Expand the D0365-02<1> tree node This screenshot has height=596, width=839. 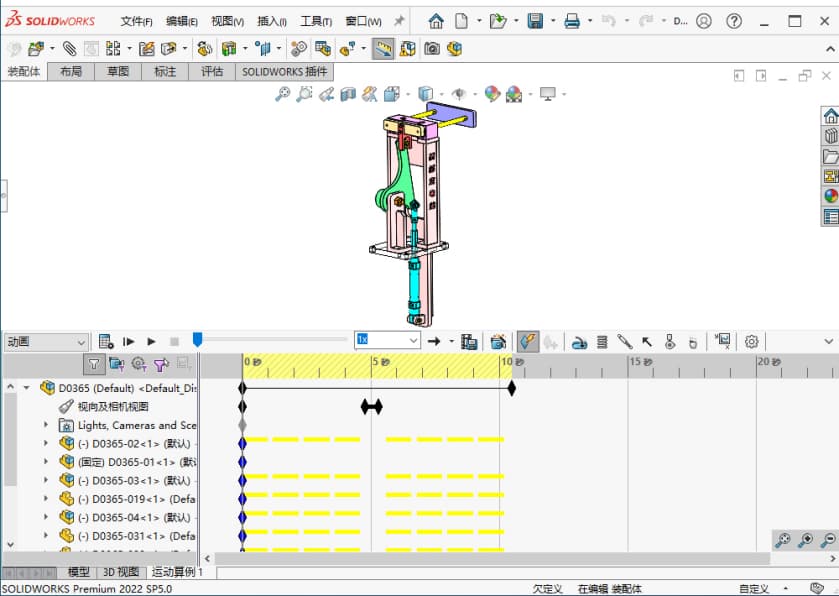pos(45,443)
